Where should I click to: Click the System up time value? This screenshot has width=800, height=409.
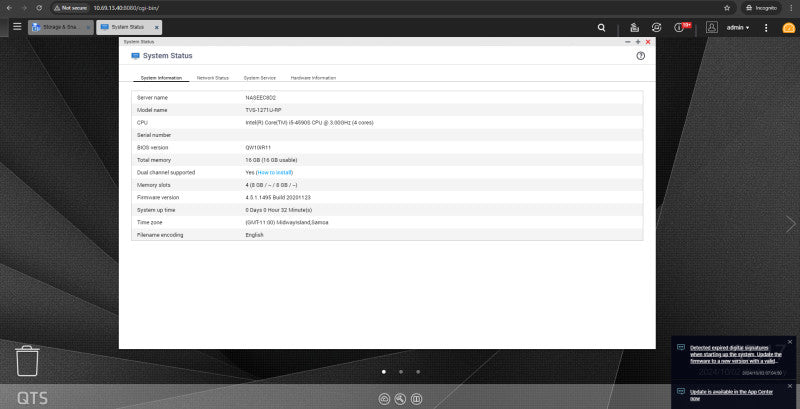click(279, 210)
